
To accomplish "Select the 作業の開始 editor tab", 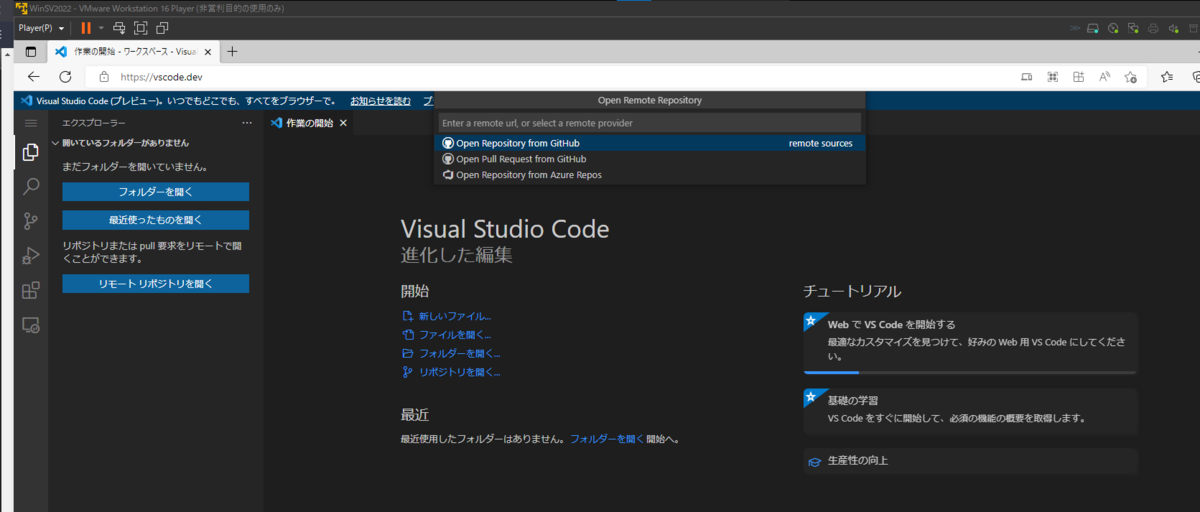I will tap(310, 123).
